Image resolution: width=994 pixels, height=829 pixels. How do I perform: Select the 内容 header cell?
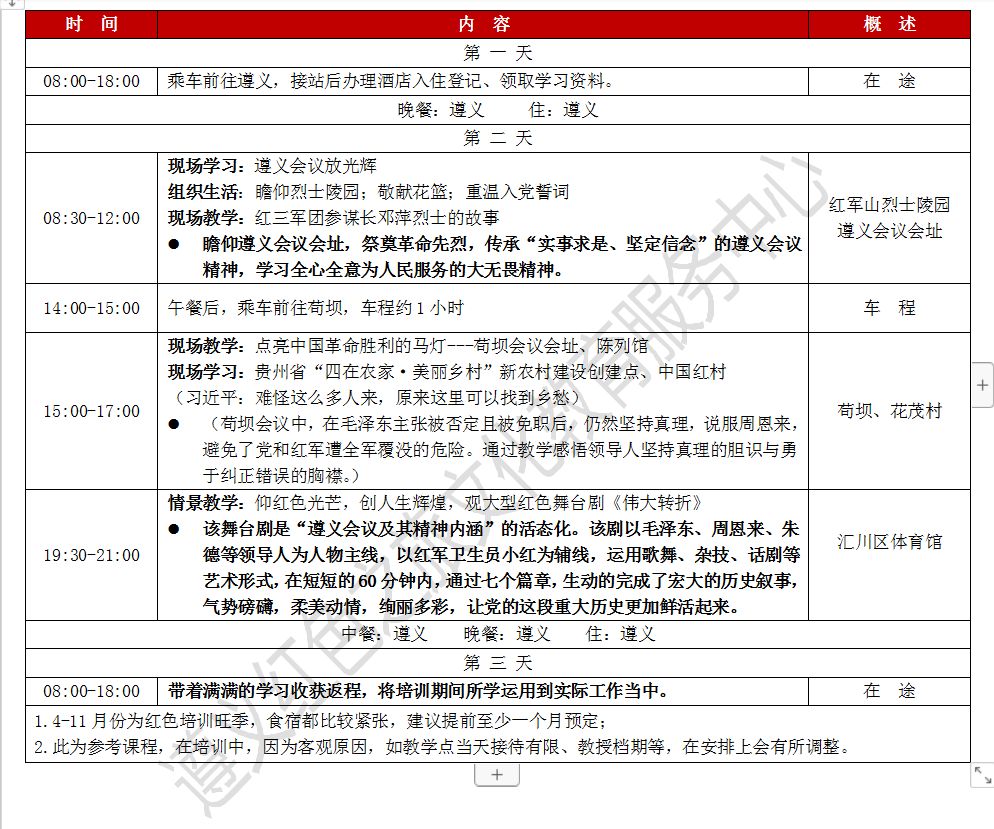[483, 24]
